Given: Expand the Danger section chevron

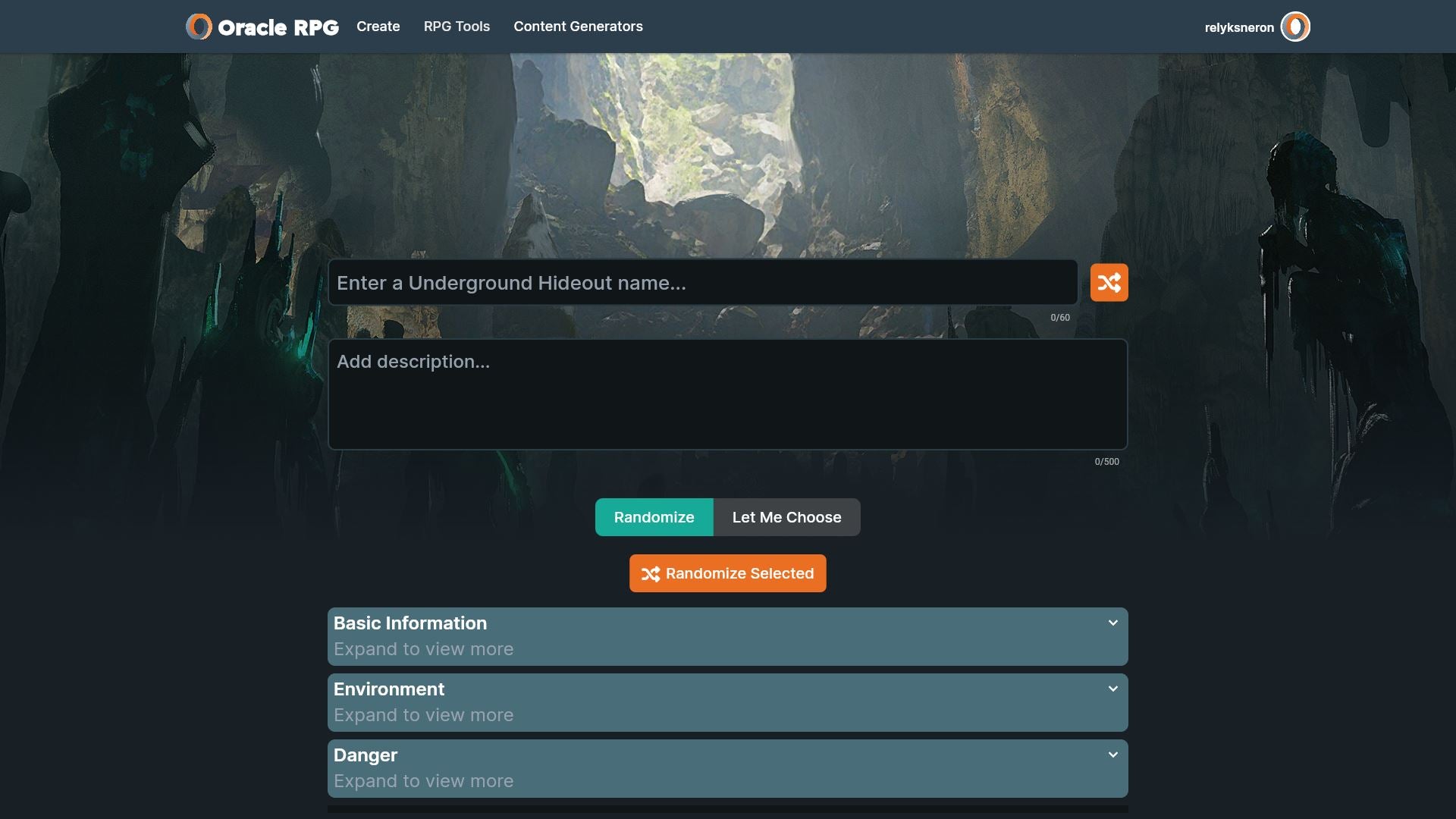Looking at the screenshot, I should click(x=1112, y=755).
